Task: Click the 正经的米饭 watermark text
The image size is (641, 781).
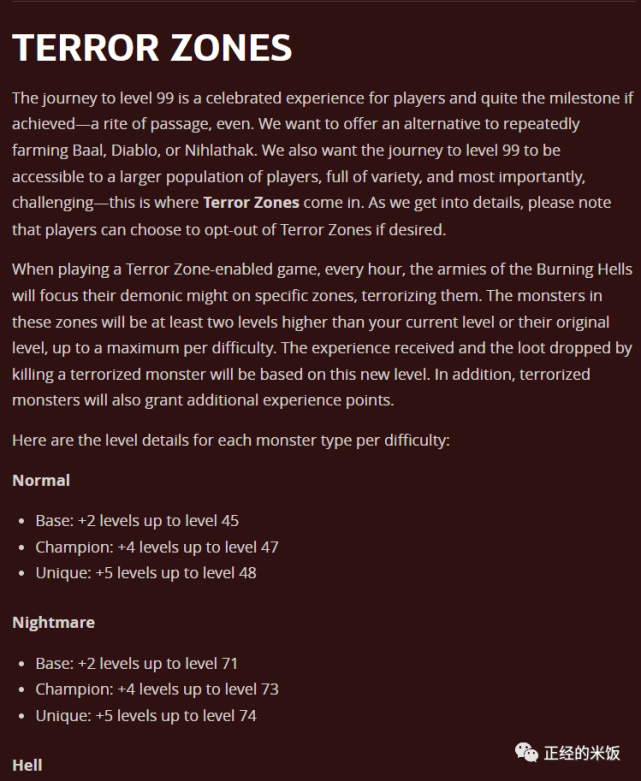Action: coord(584,752)
